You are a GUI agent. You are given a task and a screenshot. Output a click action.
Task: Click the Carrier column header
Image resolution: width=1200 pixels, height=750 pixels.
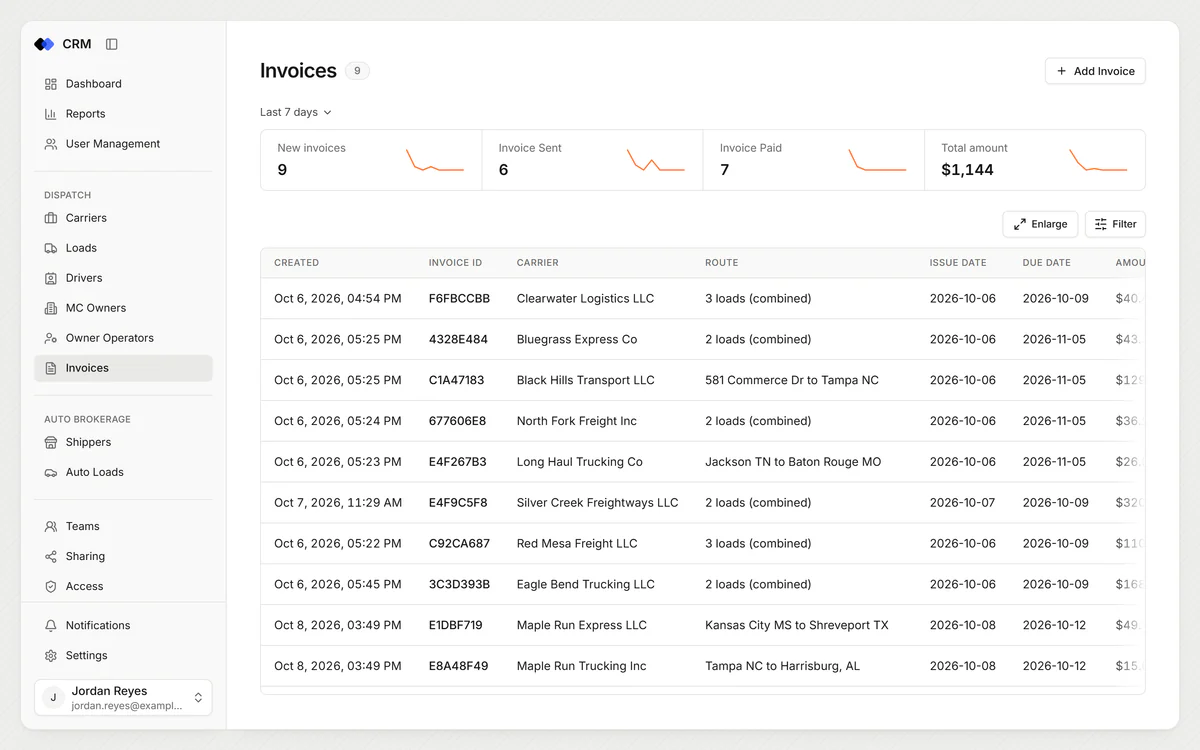pyautogui.click(x=537, y=263)
